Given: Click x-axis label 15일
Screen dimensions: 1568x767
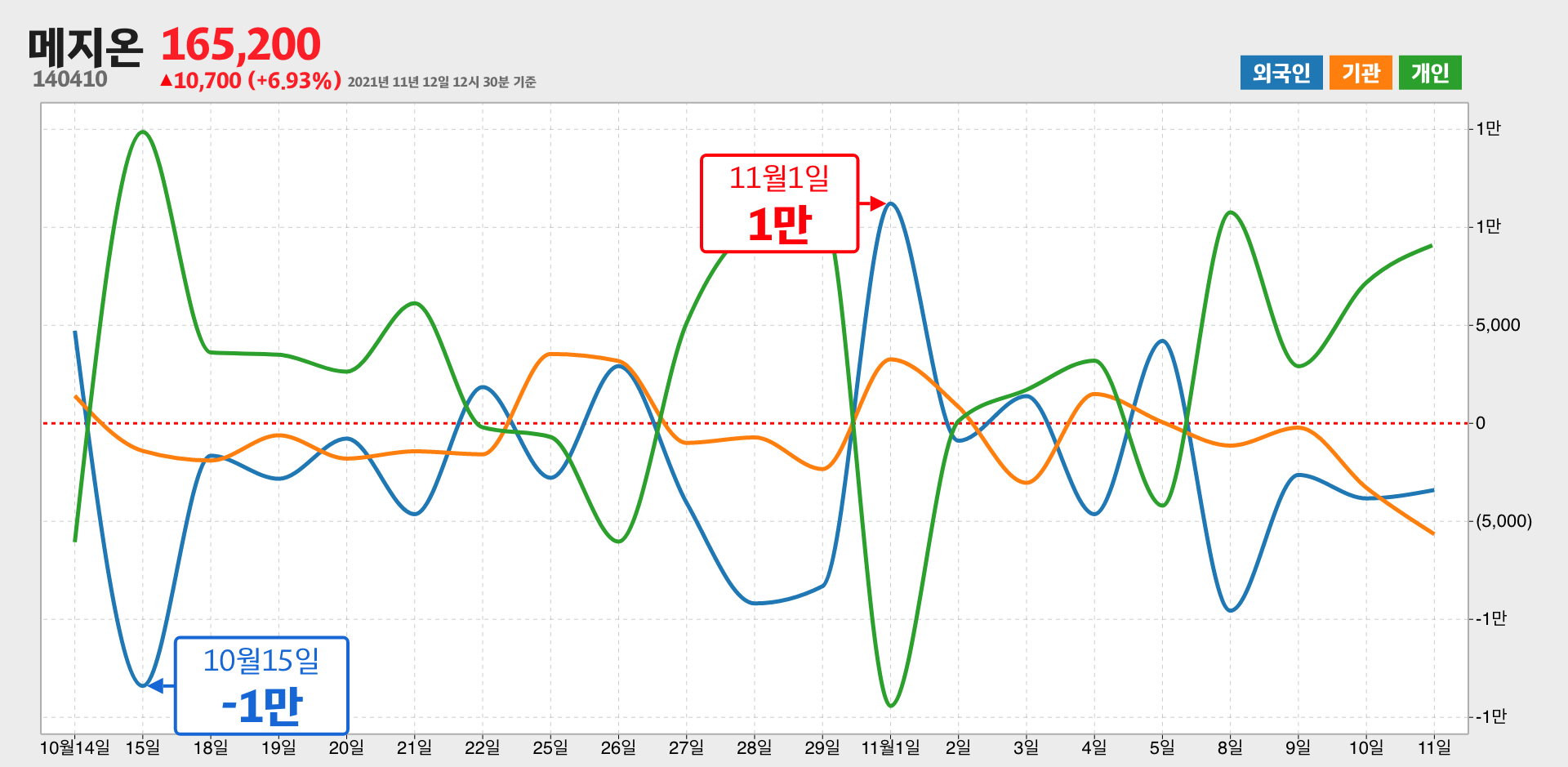Looking at the screenshot, I should [143, 747].
